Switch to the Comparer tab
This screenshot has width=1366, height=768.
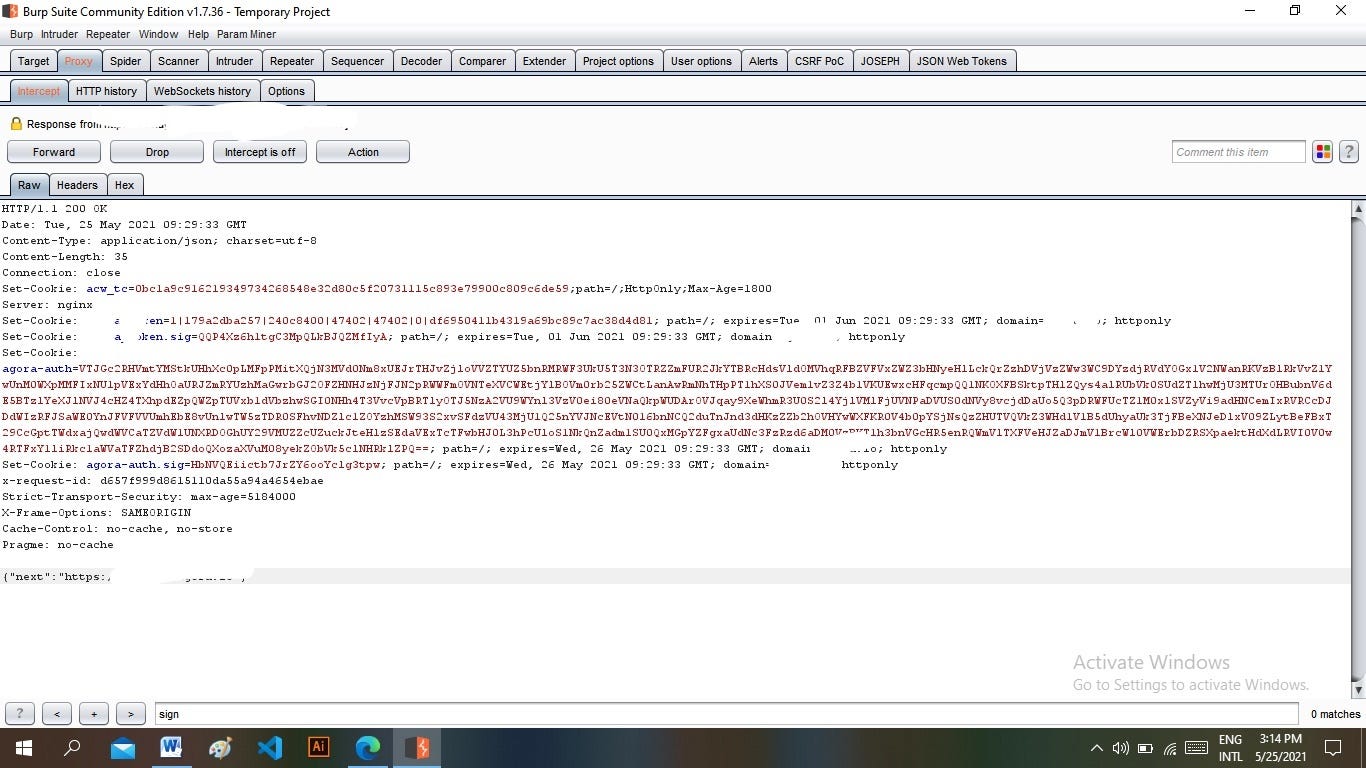482,61
